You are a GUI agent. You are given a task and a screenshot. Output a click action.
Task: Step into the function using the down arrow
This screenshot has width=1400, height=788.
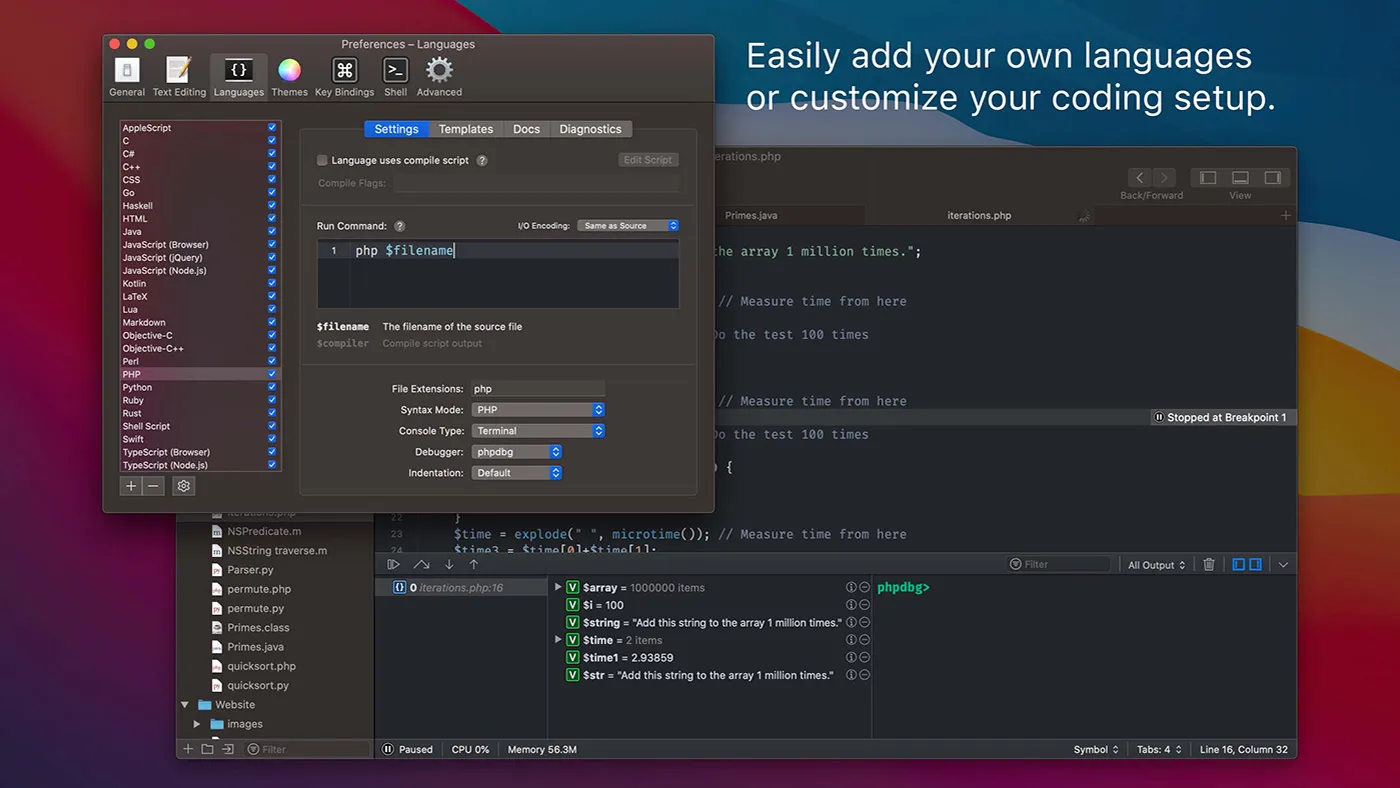click(x=448, y=564)
